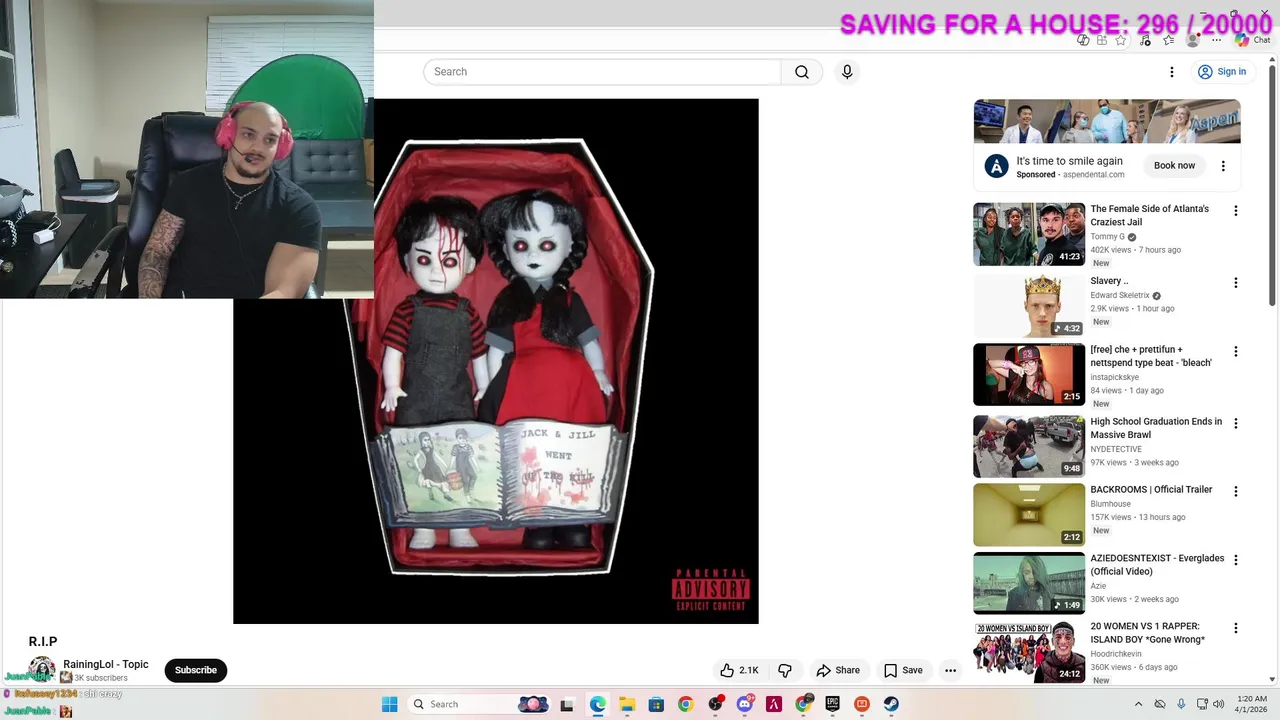Click the Sign in button

coord(1222,72)
